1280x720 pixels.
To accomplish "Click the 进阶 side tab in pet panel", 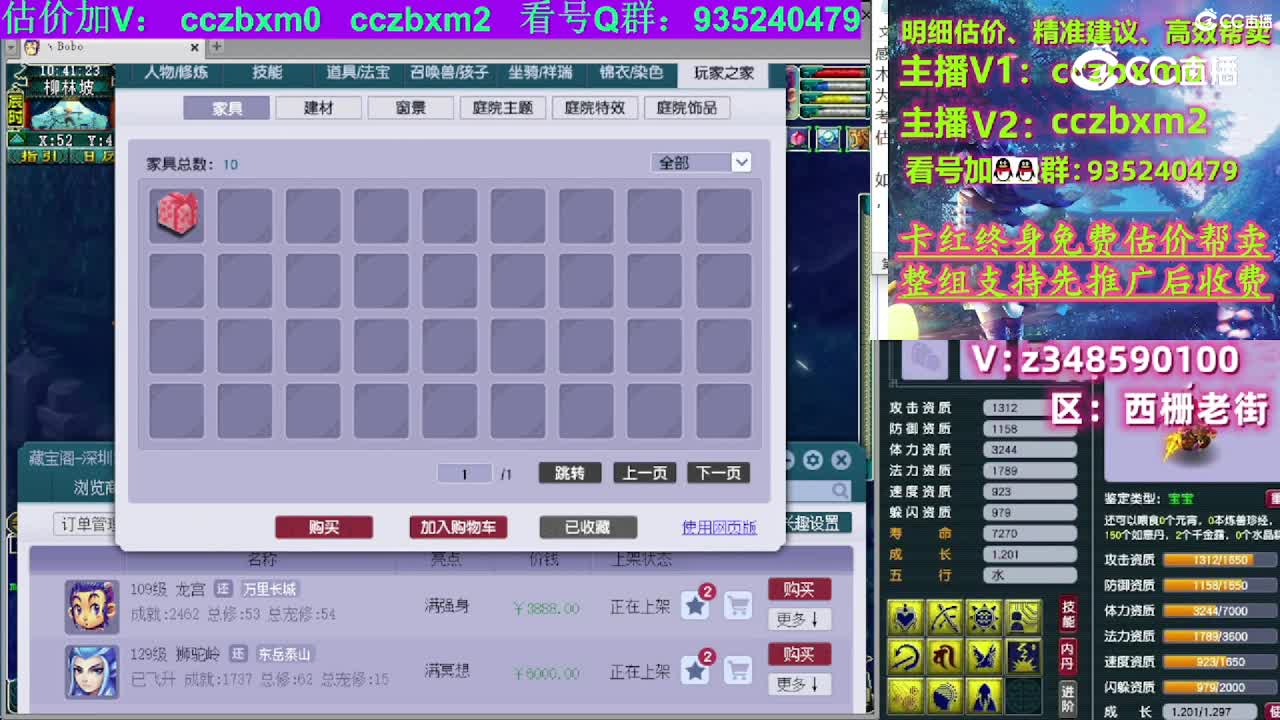I will pyautogui.click(x=1068, y=698).
